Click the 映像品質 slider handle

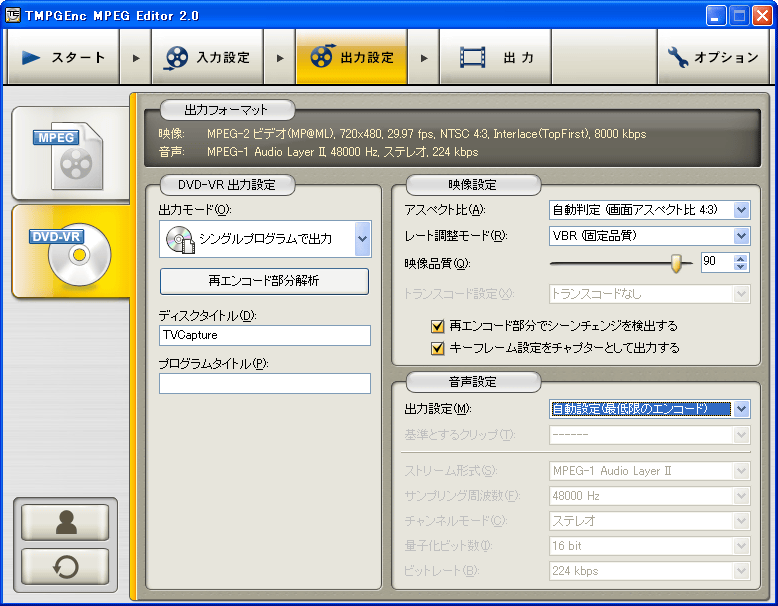click(x=680, y=263)
